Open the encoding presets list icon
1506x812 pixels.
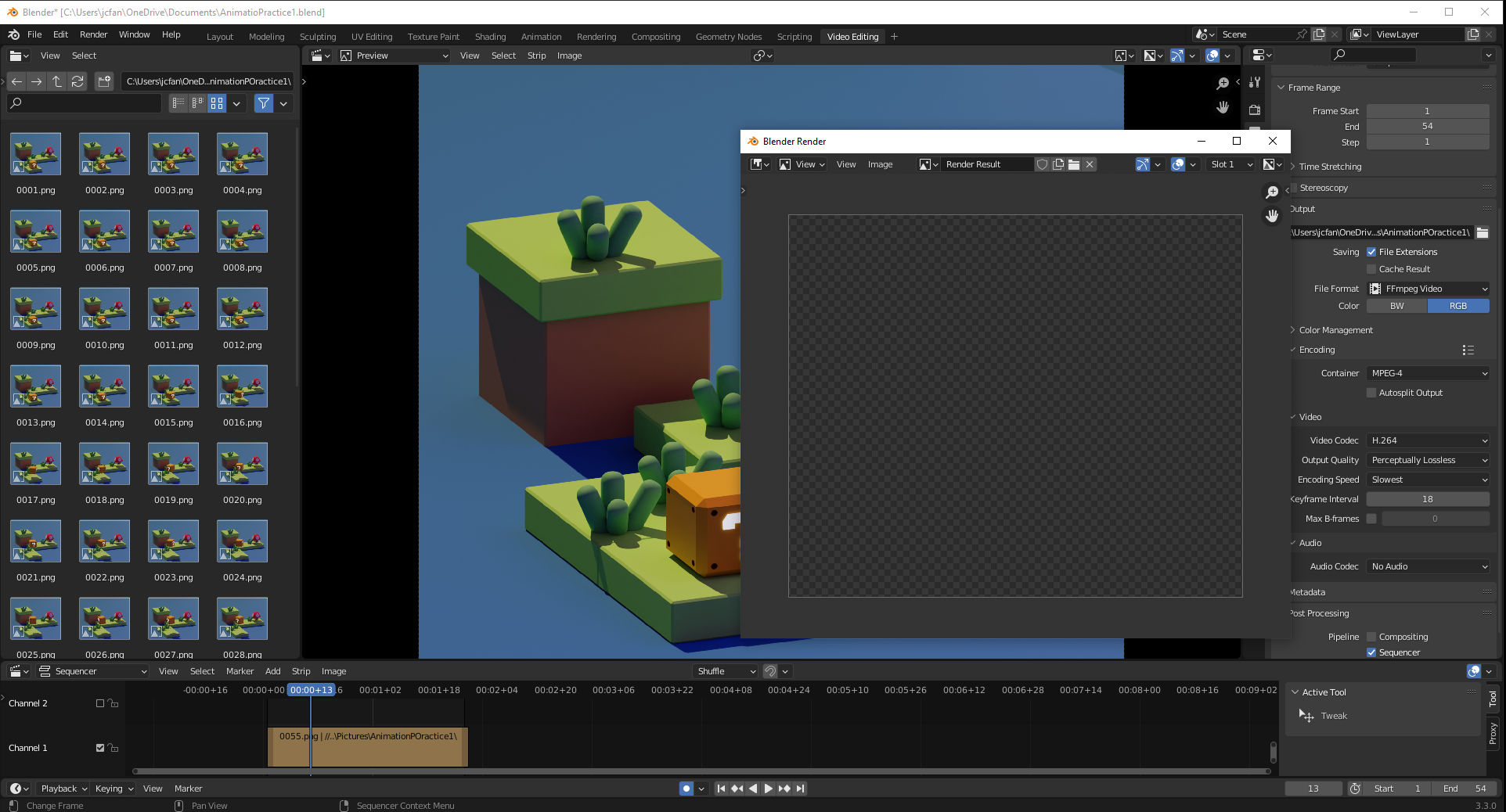pyautogui.click(x=1468, y=350)
